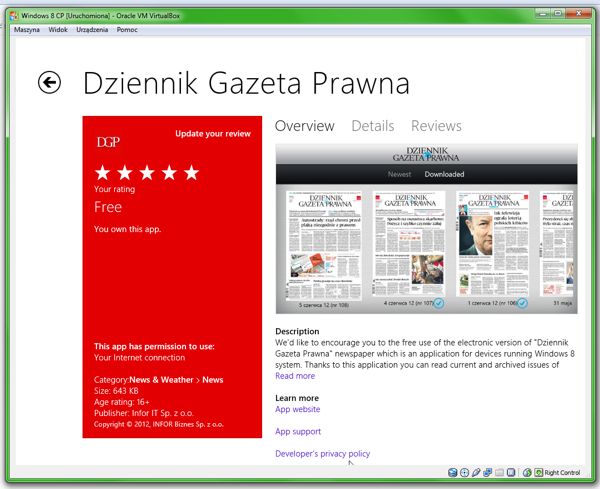The width and height of the screenshot is (600, 489).
Task: Click the 'Size: 643 KB' text
Action: tap(116, 391)
